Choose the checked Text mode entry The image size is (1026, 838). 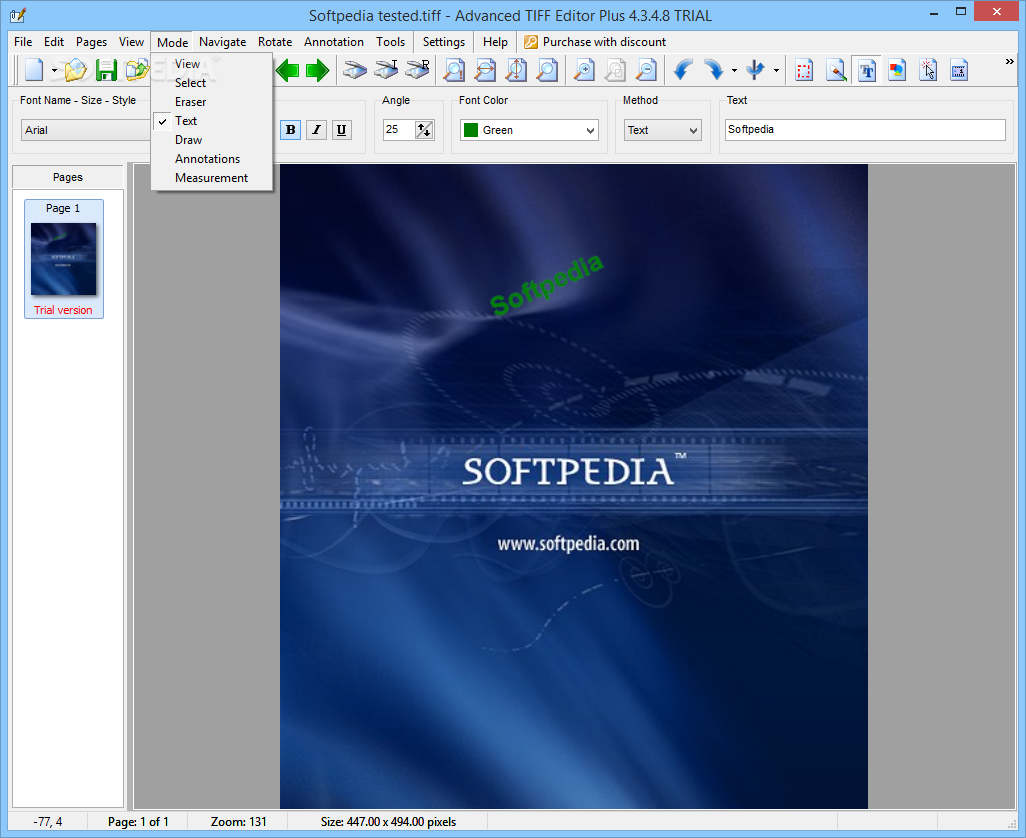click(212, 121)
